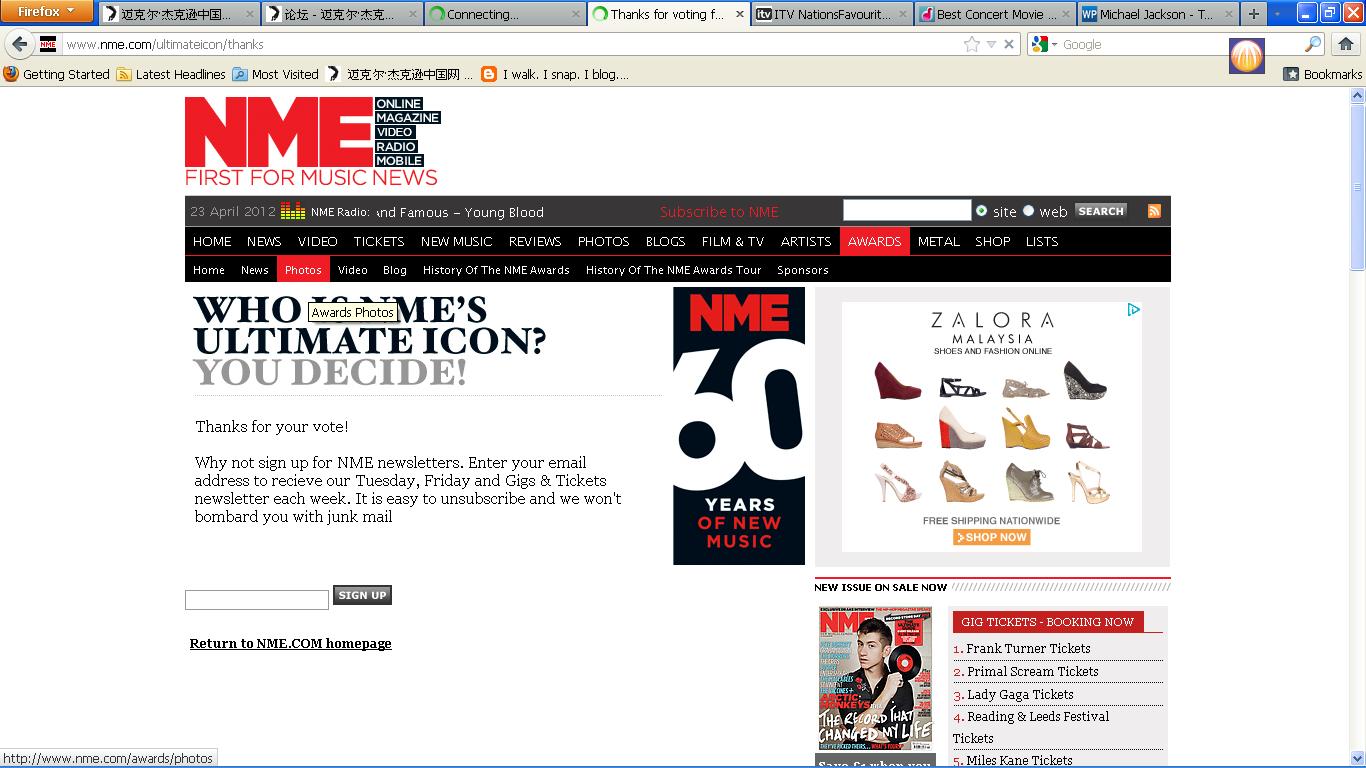Open Google search engine selector dropdown
1366x768 pixels.
[x=1045, y=44]
